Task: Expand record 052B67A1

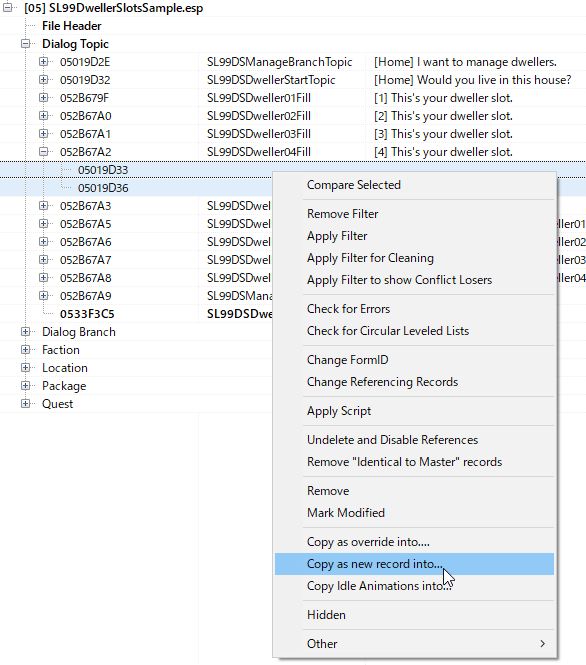Action: (43, 134)
